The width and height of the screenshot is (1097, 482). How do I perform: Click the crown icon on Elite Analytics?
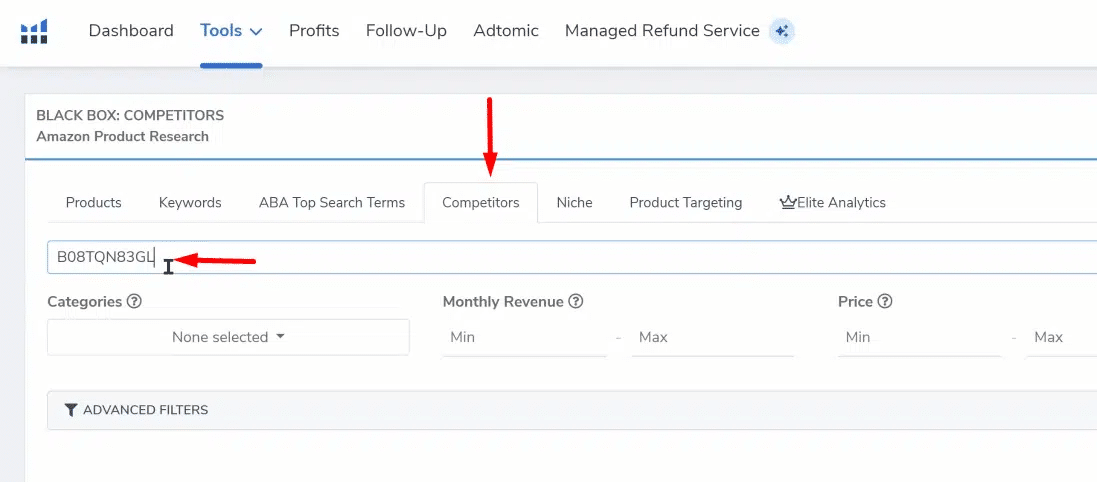click(787, 202)
